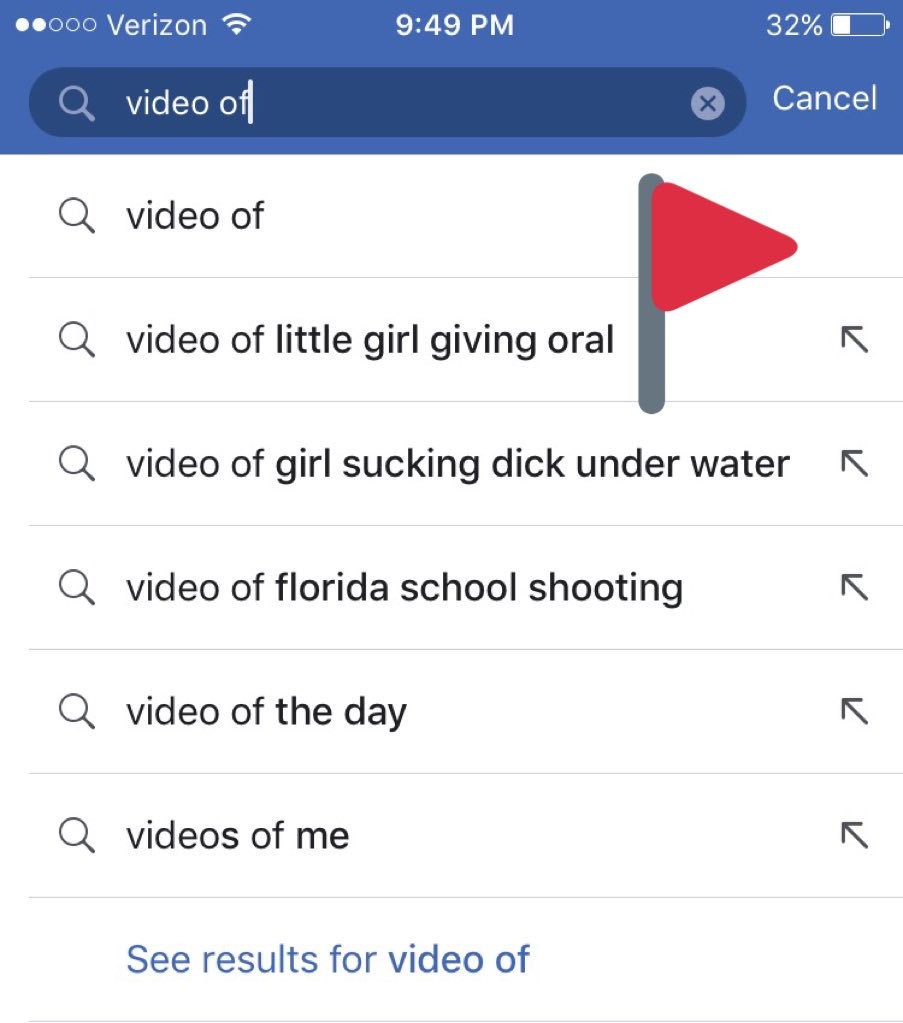This screenshot has height=1023, width=903.
Task: Tap the magnifier icon beside the plain "video of" suggestion
Action: (x=77, y=215)
